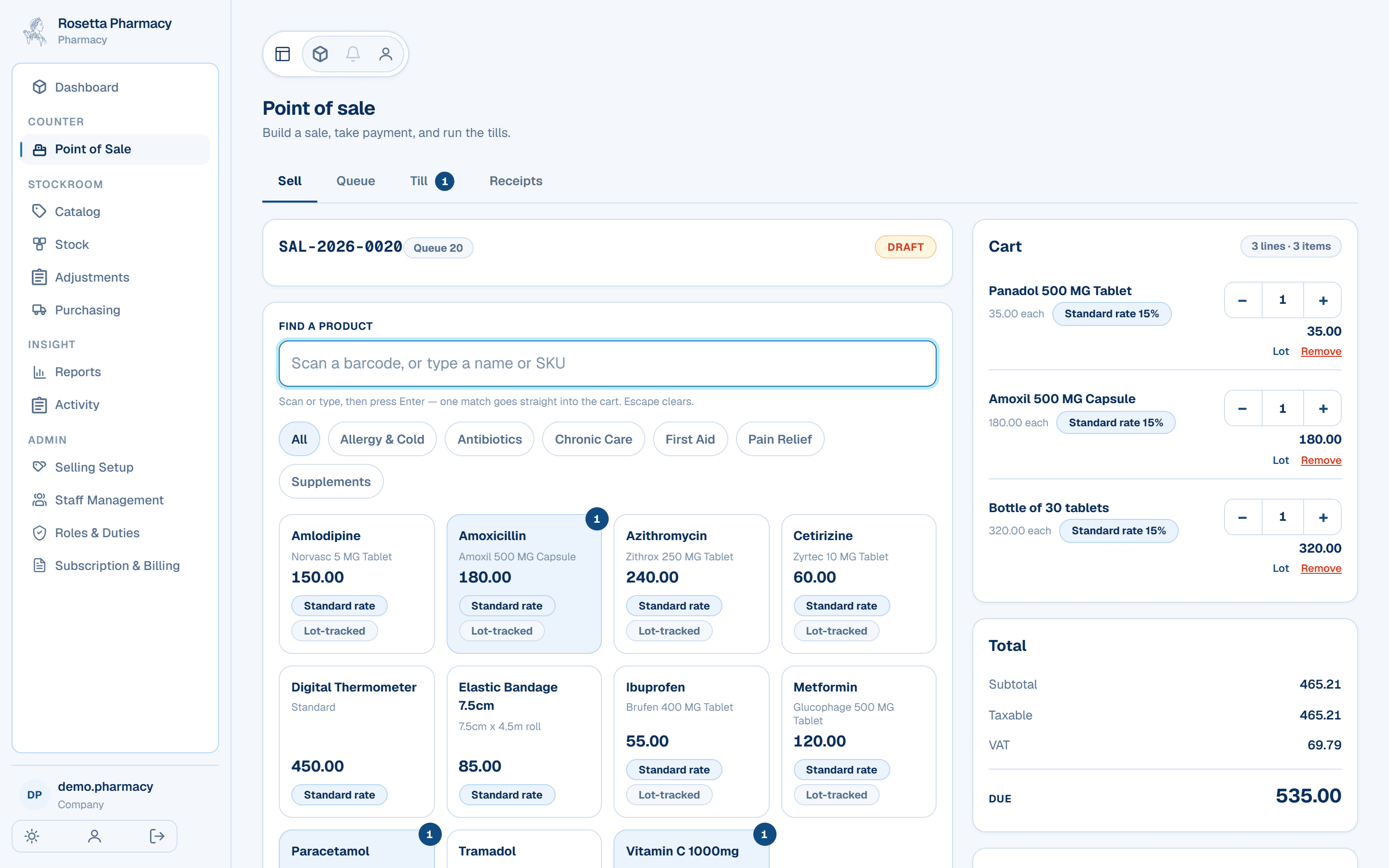The height and width of the screenshot is (868, 1389).
Task: Open the Receipts tab
Action: click(x=516, y=181)
